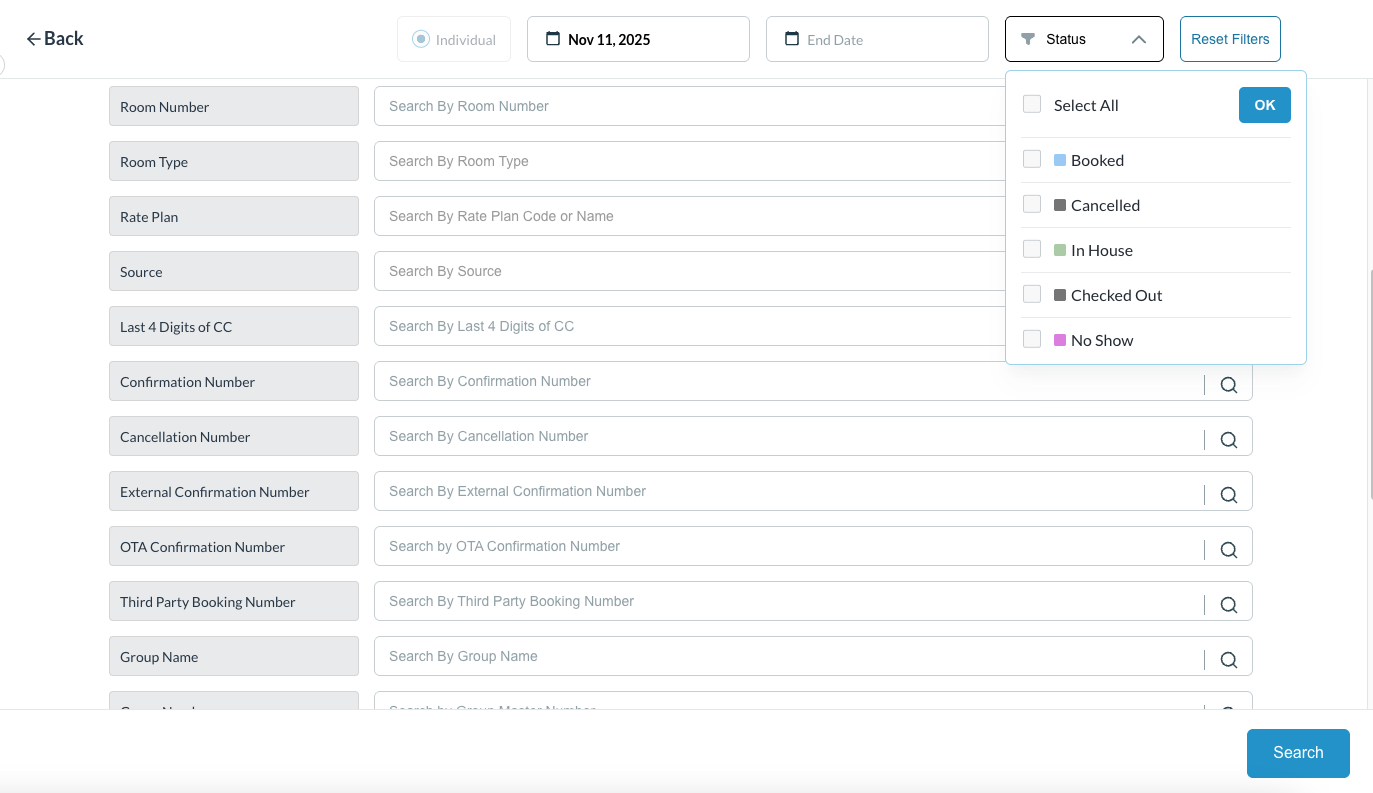Viewport: 1373px width, 793px height.
Task: Enable the Cancelled status checkbox
Action: (x=1032, y=204)
